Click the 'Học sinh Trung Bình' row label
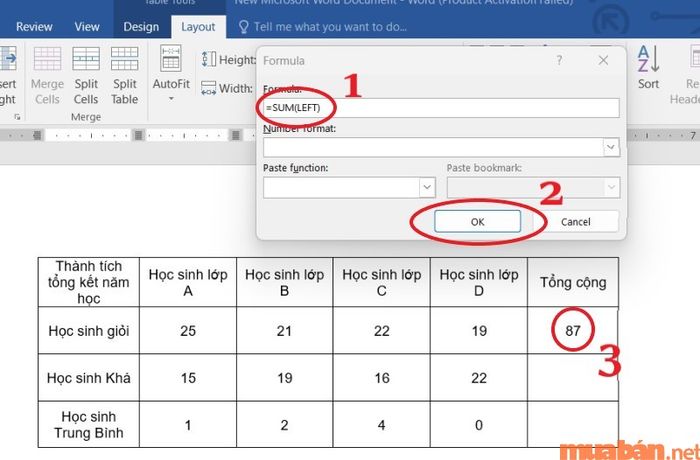Screen dimensions: 700x460 point(89,425)
